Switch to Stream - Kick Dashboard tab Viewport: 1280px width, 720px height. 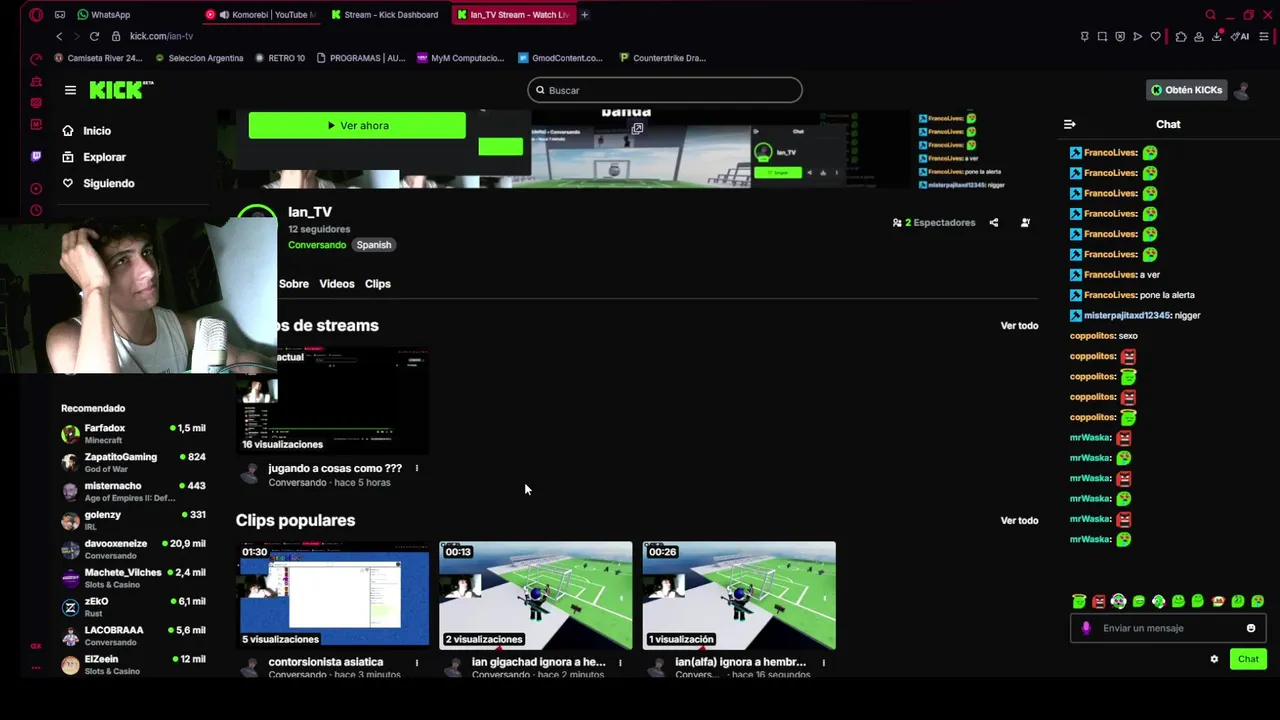pos(385,15)
